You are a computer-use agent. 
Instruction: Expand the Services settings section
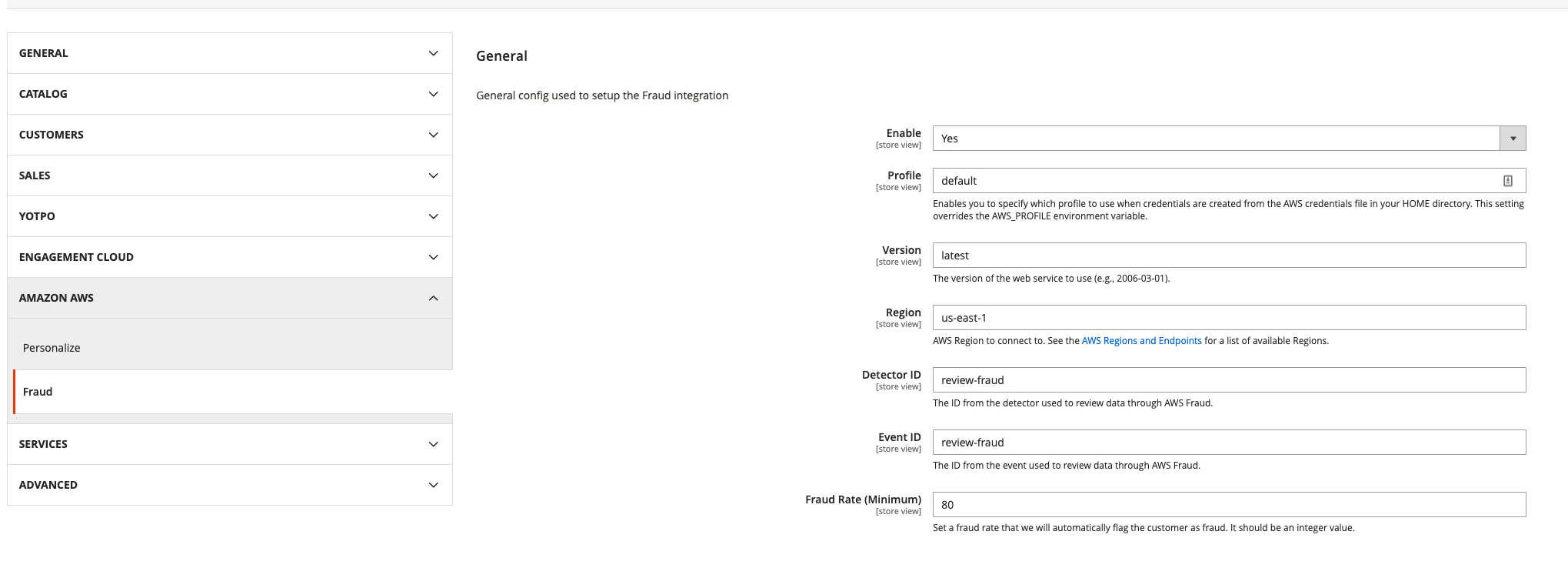(229, 444)
